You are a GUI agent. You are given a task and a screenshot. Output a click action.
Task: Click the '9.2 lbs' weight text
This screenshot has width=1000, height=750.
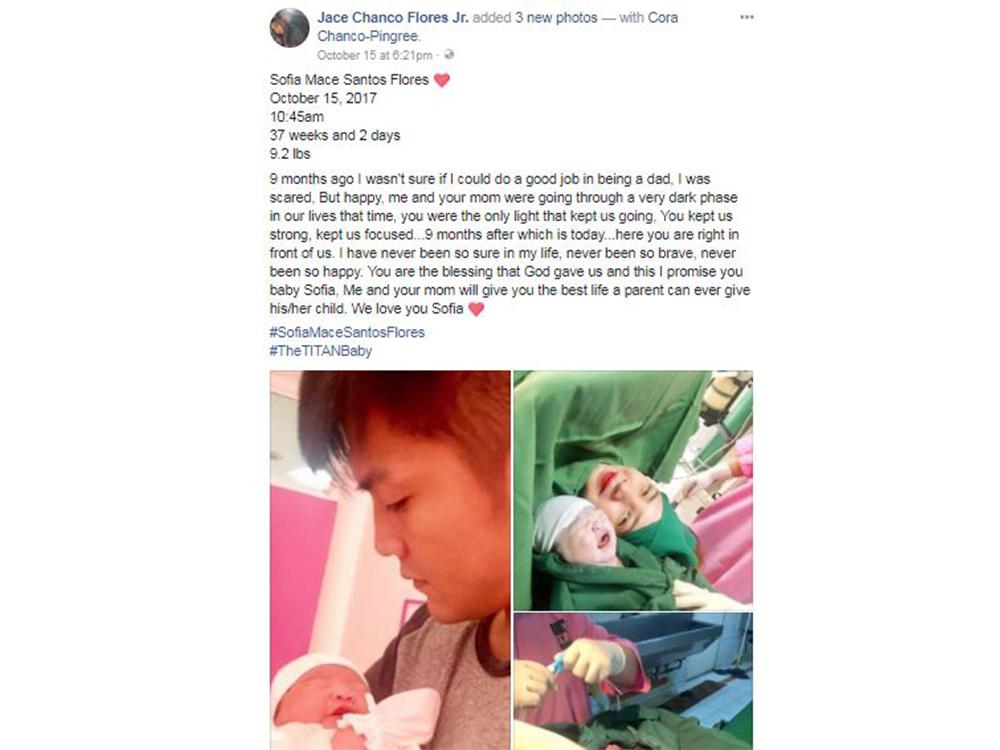point(290,154)
